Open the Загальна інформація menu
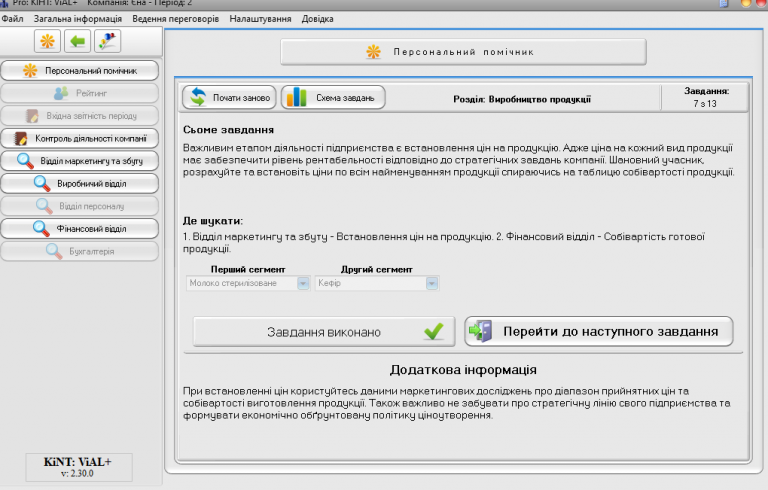 77,19
